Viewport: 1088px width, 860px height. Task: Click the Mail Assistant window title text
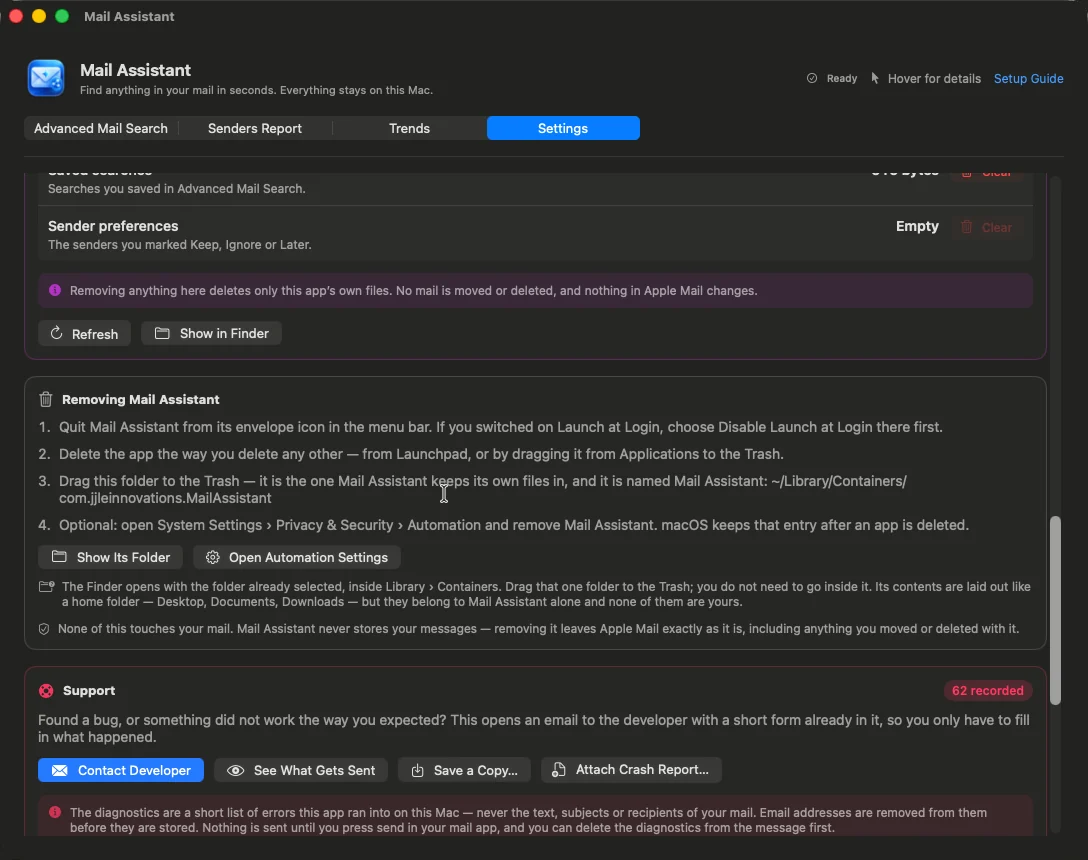coord(129,16)
